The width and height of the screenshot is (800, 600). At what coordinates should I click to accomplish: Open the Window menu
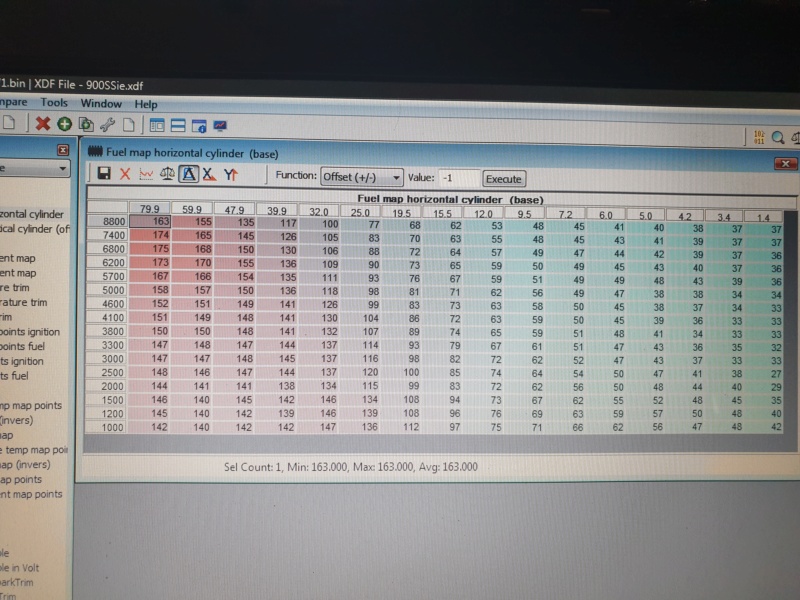pos(101,104)
